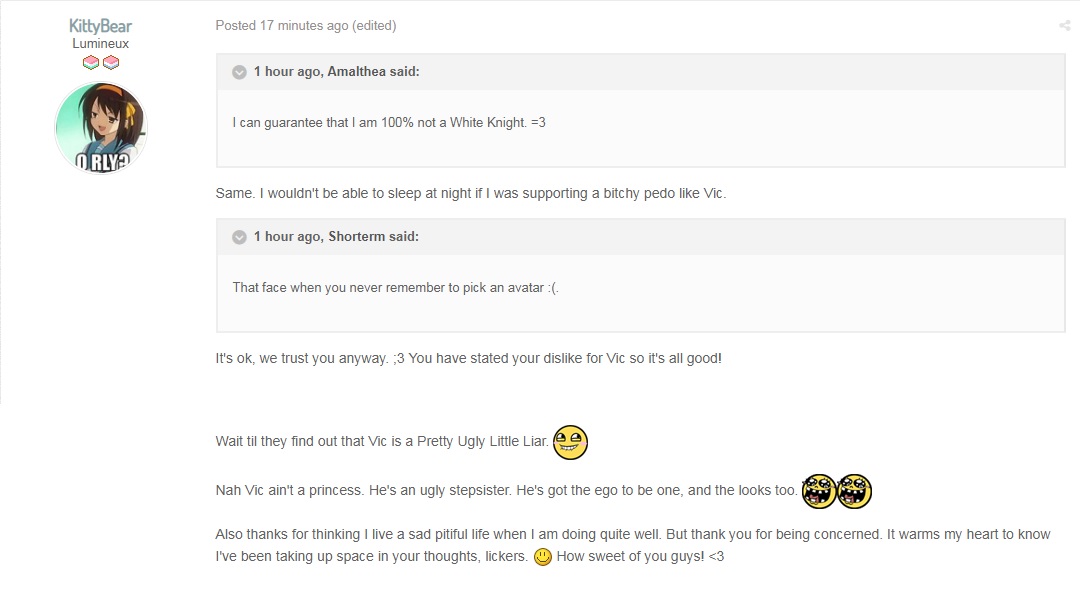Screen dimensions: 1080x600
Task: Click the first pink rank badge icon
Action: 91,63
